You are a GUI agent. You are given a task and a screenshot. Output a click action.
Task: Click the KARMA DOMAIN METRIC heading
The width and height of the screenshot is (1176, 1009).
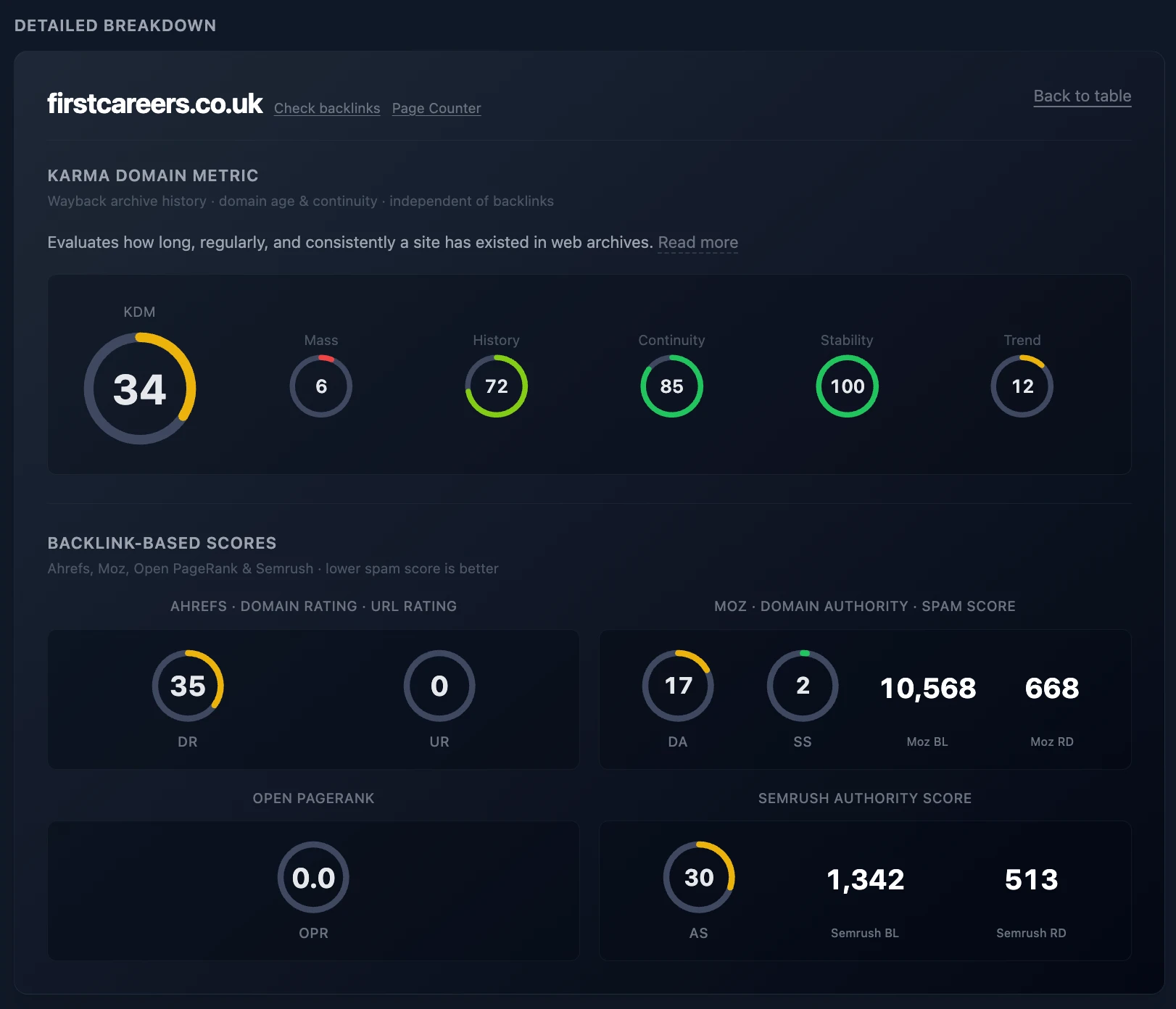coord(153,175)
